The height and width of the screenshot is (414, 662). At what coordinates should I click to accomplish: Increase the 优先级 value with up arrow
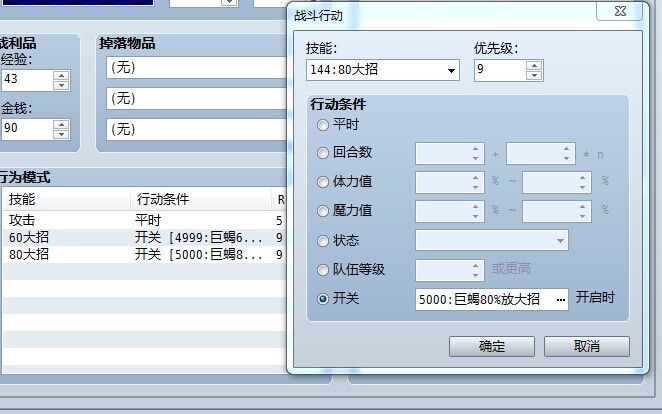tap(534, 65)
